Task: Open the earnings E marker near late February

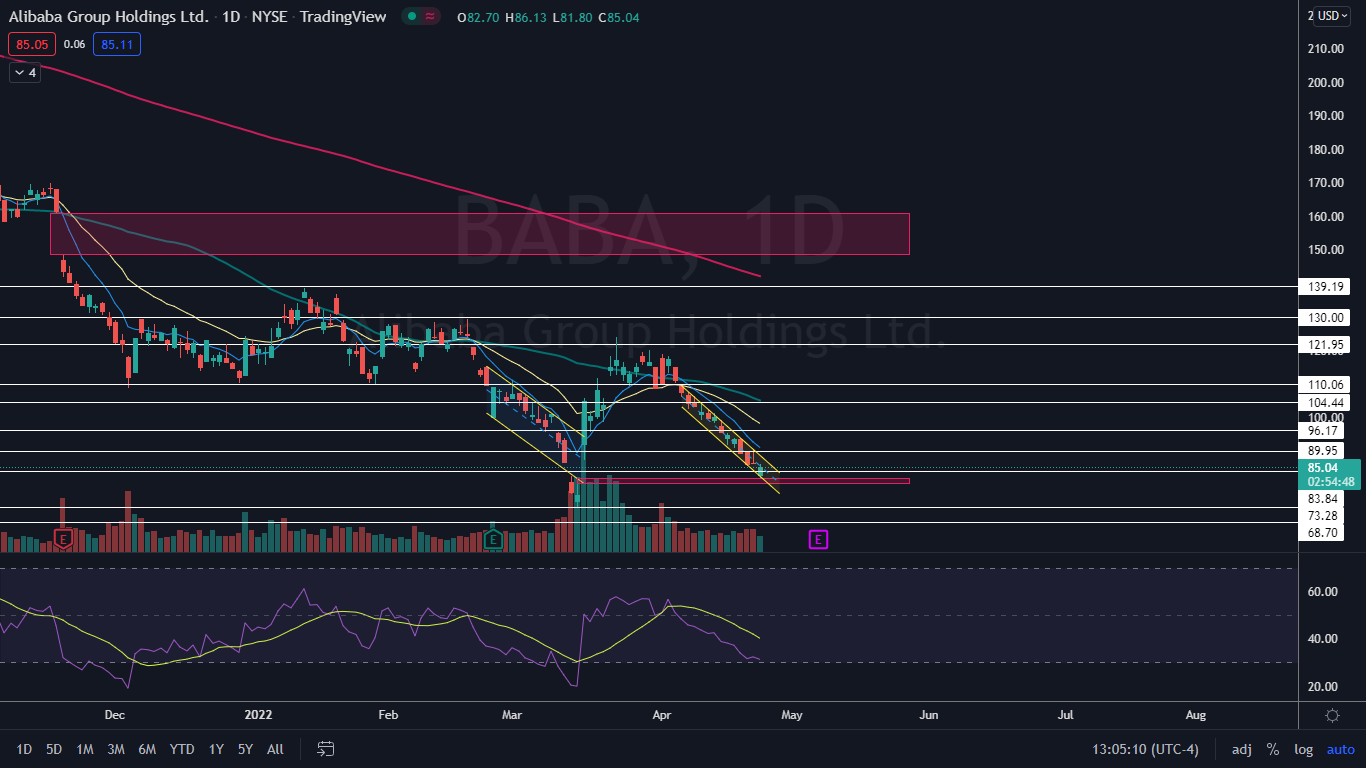Action: click(x=492, y=540)
